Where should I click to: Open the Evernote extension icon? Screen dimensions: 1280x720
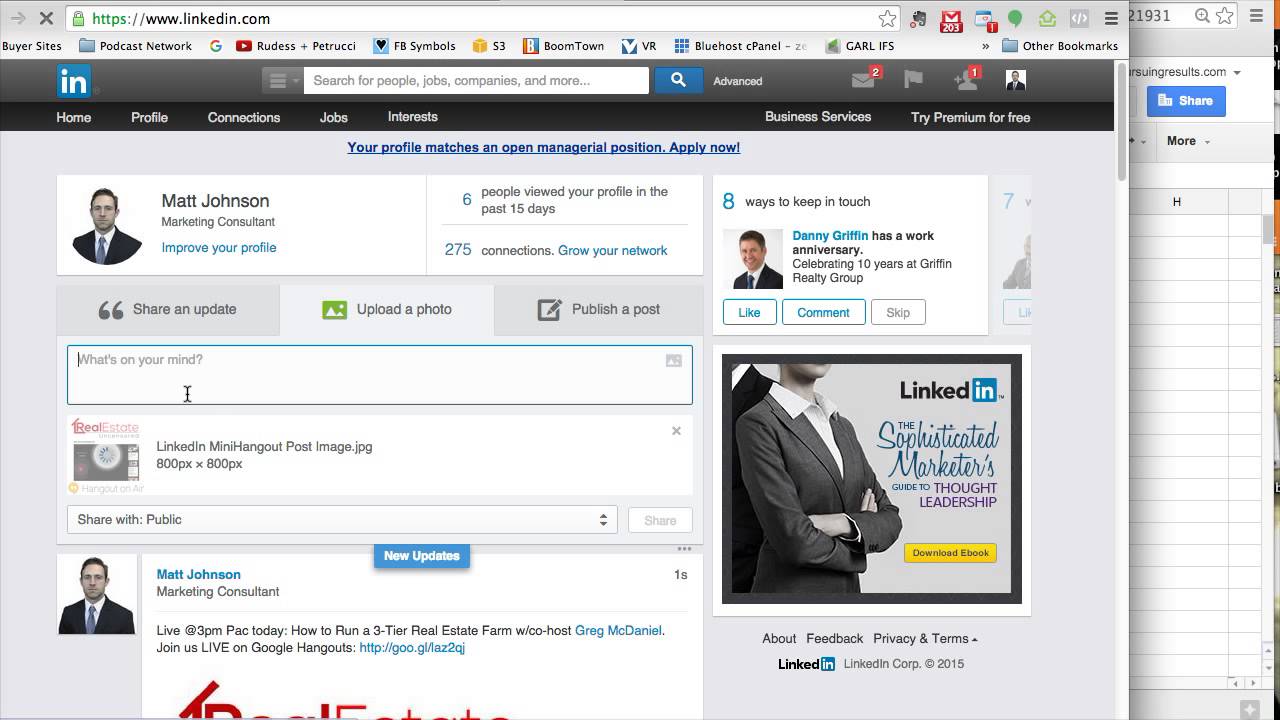coord(919,18)
